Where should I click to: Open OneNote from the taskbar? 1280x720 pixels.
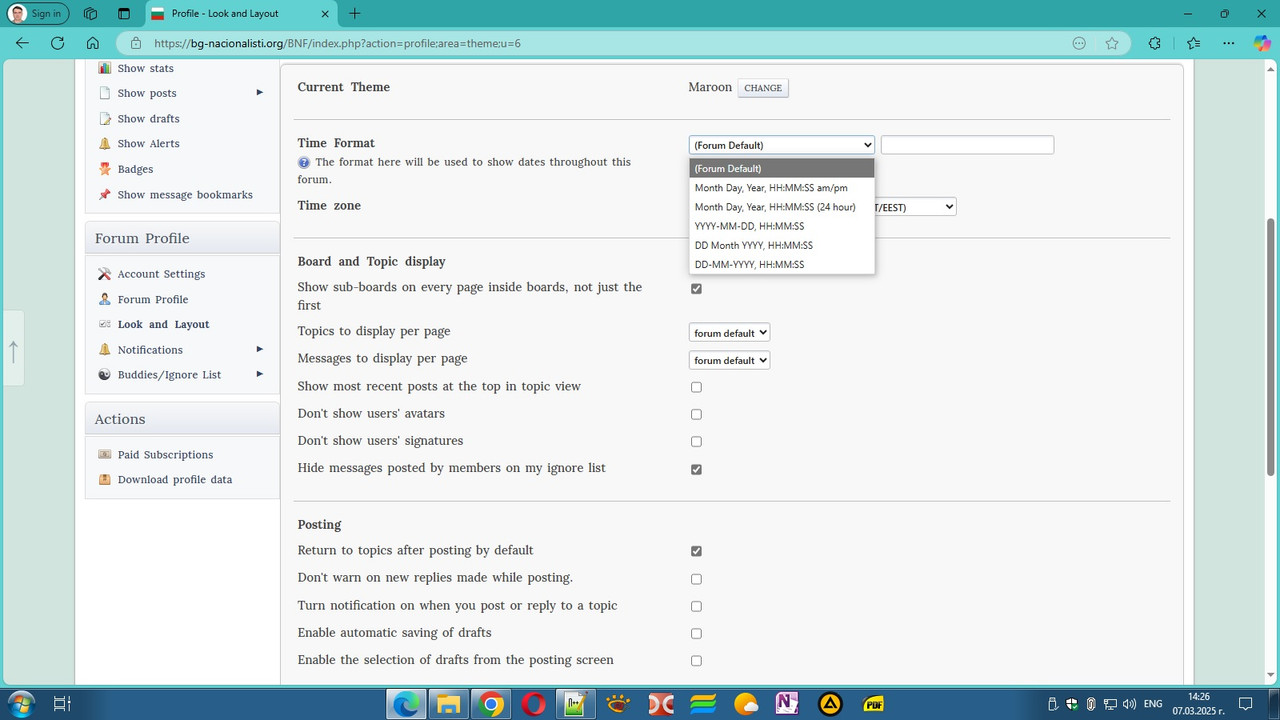787,704
